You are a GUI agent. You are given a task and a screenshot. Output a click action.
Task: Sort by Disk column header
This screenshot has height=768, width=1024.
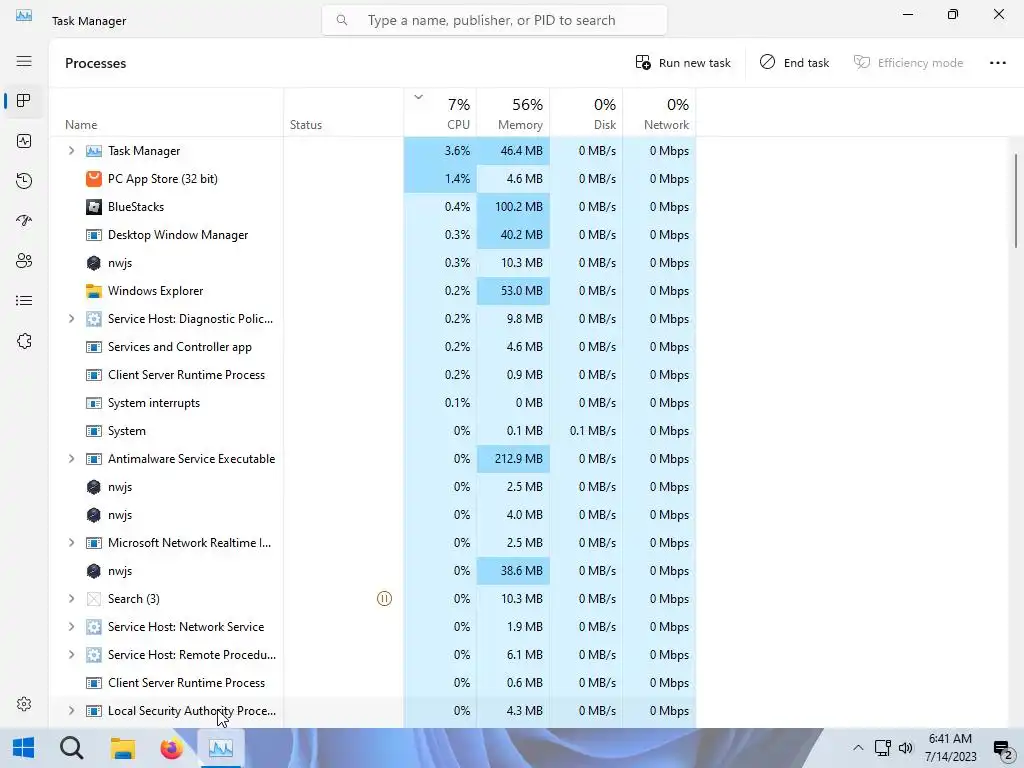586,113
